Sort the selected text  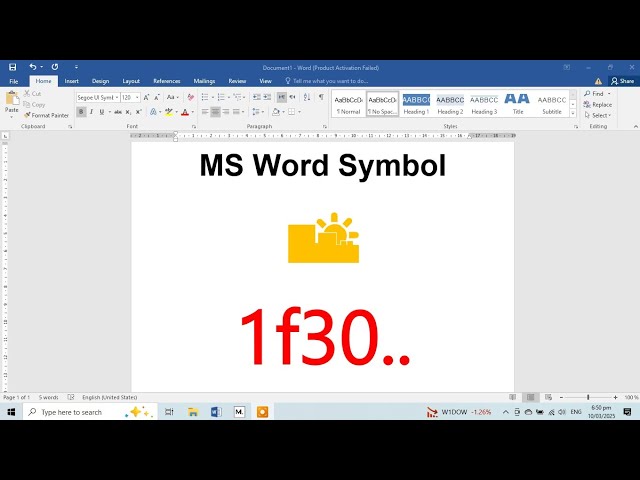click(307, 97)
